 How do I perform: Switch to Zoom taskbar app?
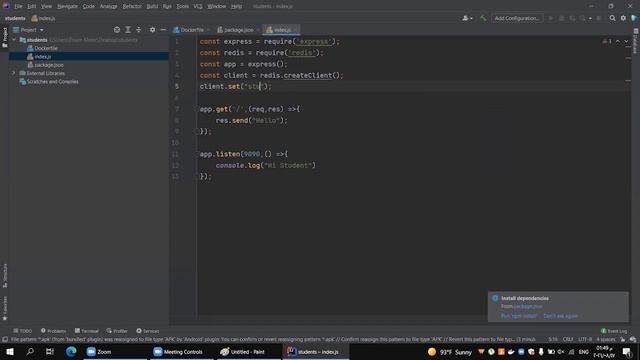coord(115,351)
